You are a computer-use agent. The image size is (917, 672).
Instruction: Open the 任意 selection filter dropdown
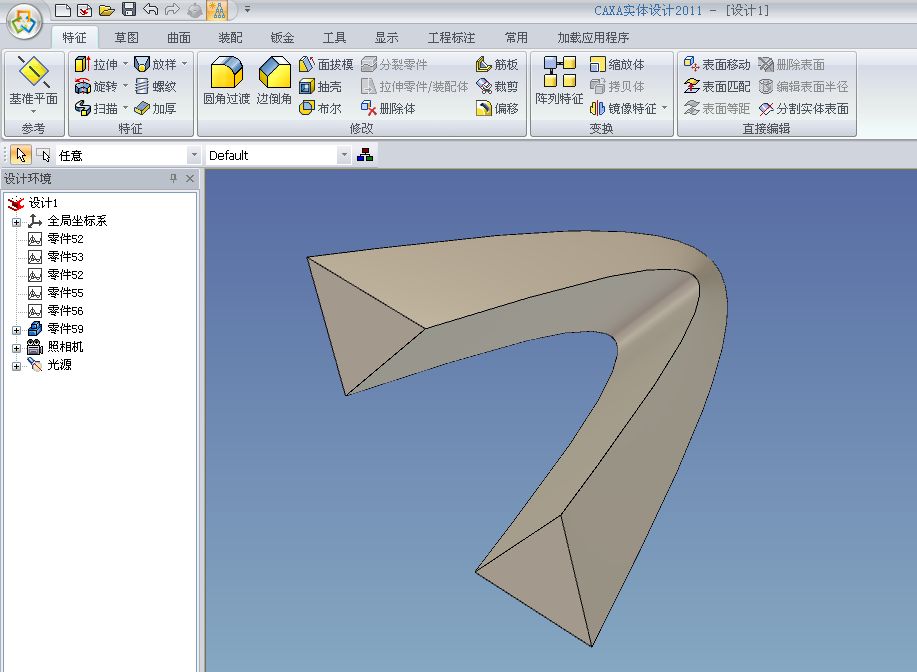point(194,156)
